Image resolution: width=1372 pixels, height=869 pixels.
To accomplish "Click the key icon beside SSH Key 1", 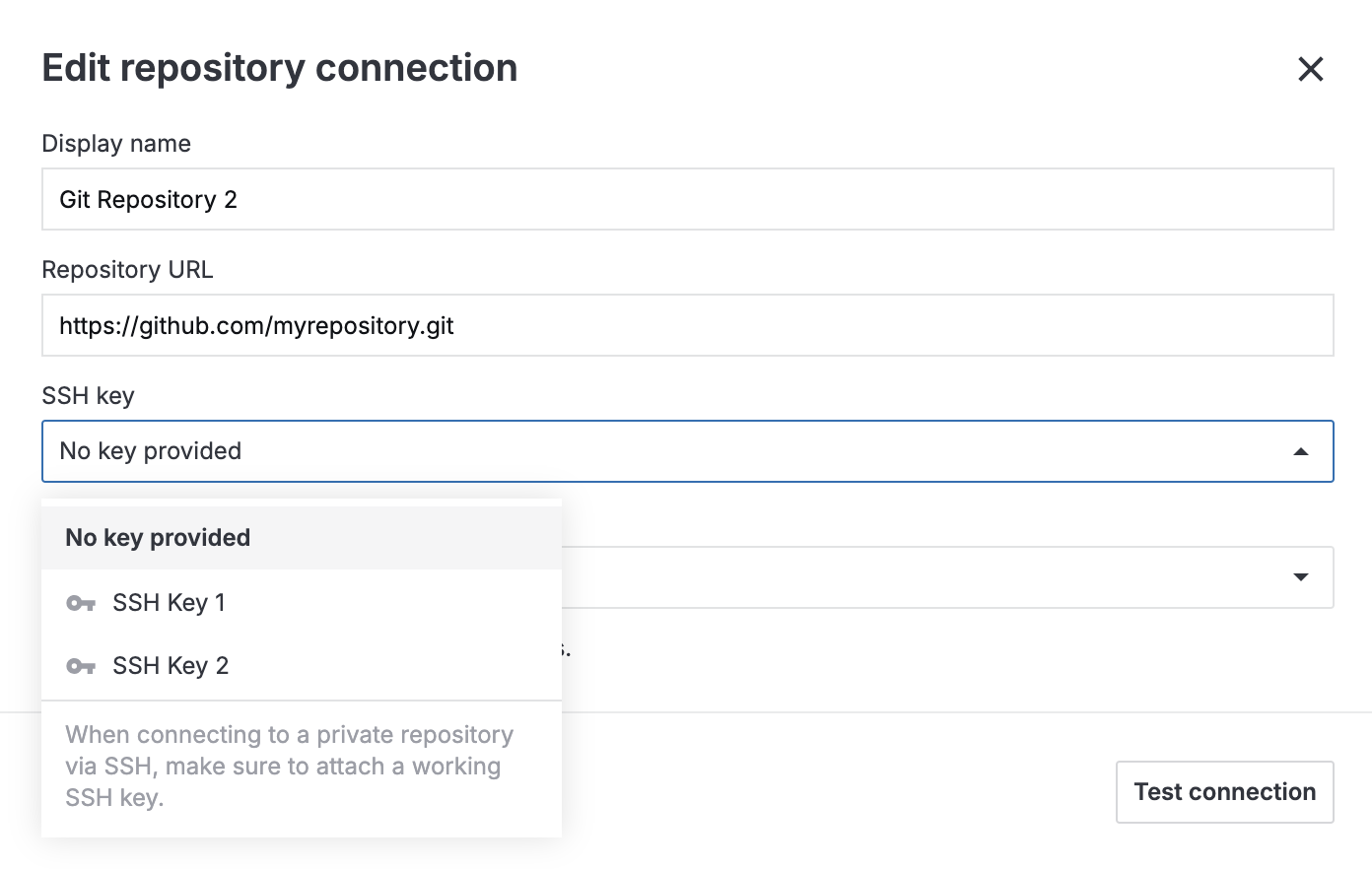I will (80, 603).
